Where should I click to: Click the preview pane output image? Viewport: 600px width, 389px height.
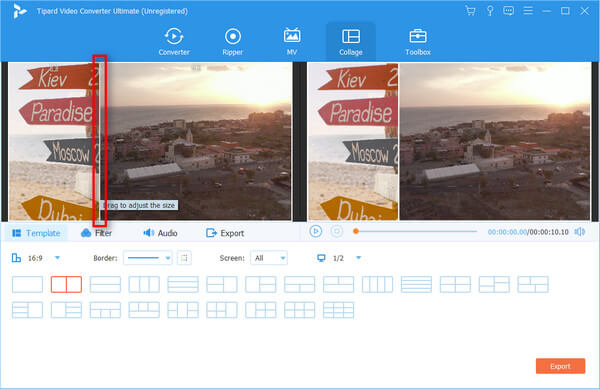[449, 142]
